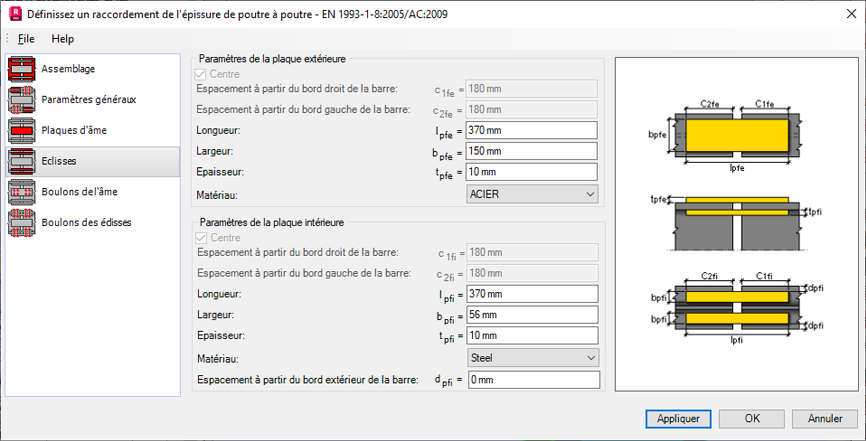The width and height of the screenshot is (866, 441).
Task: Click the Robot app icon in the title bar
Action: (15, 14)
